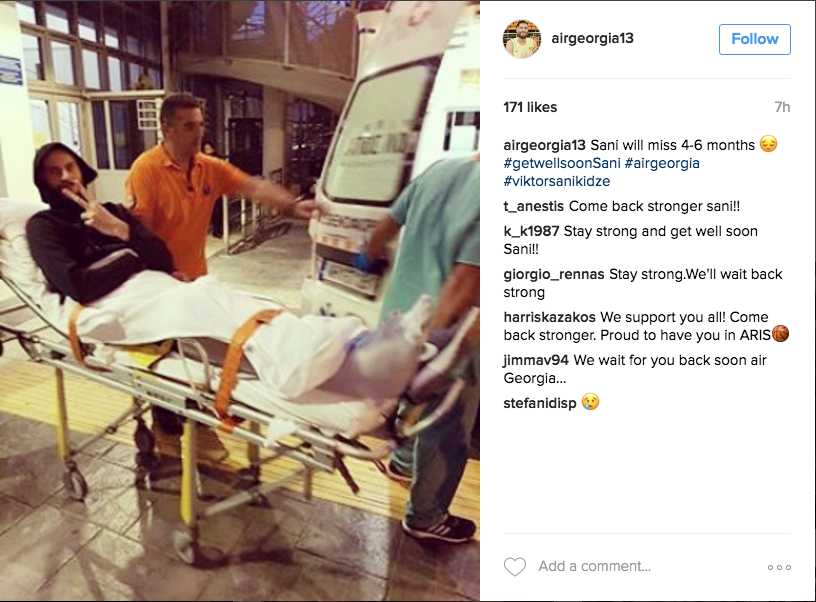View the k_k1987 commenter profile
The height and width of the screenshot is (602, 816).
click(531, 231)
